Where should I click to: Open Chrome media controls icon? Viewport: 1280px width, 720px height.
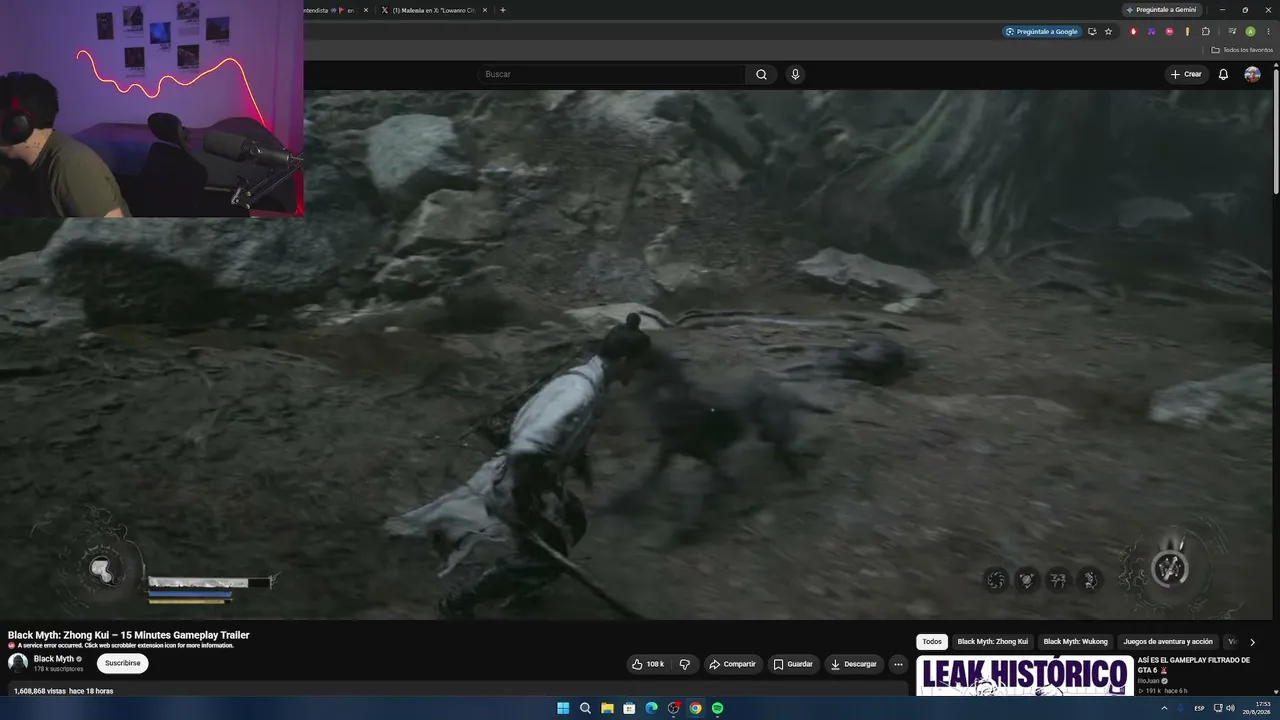pyautogui.click(x=1232, y=31)
